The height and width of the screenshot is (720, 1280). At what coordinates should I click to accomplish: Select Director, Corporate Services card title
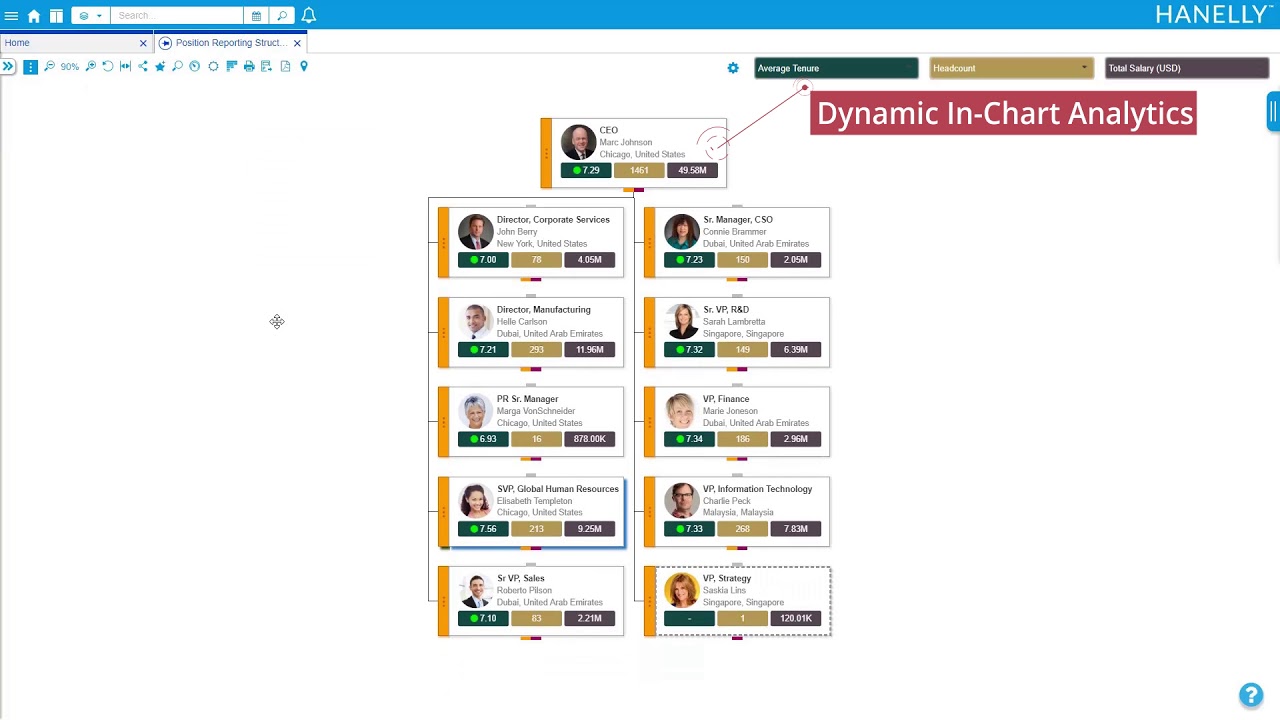pos(553,220)
